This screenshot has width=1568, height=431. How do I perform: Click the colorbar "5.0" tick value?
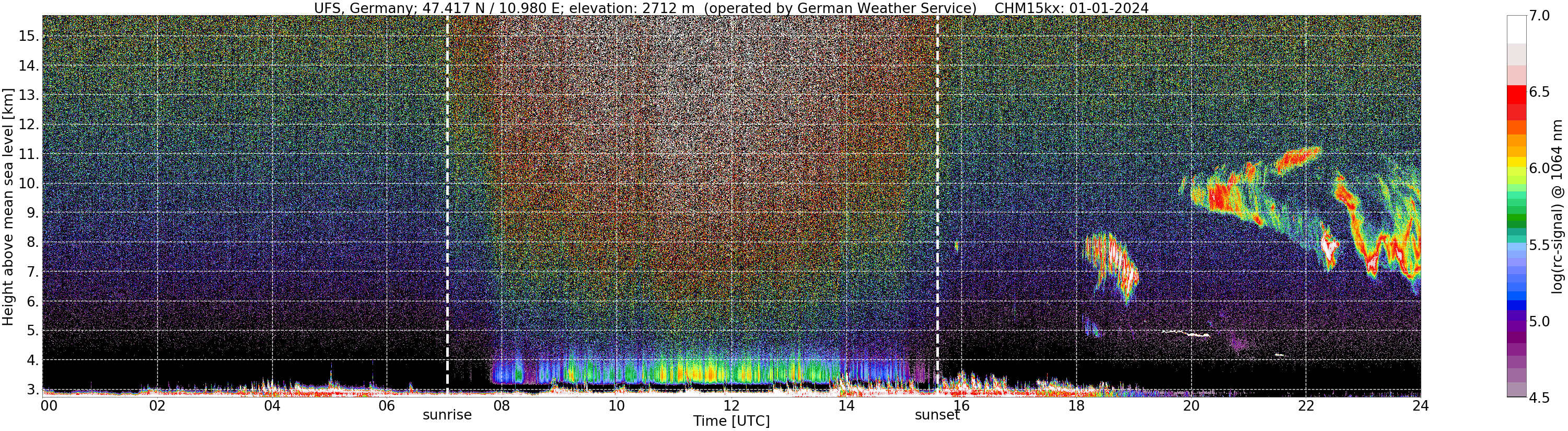[1539, 321]
